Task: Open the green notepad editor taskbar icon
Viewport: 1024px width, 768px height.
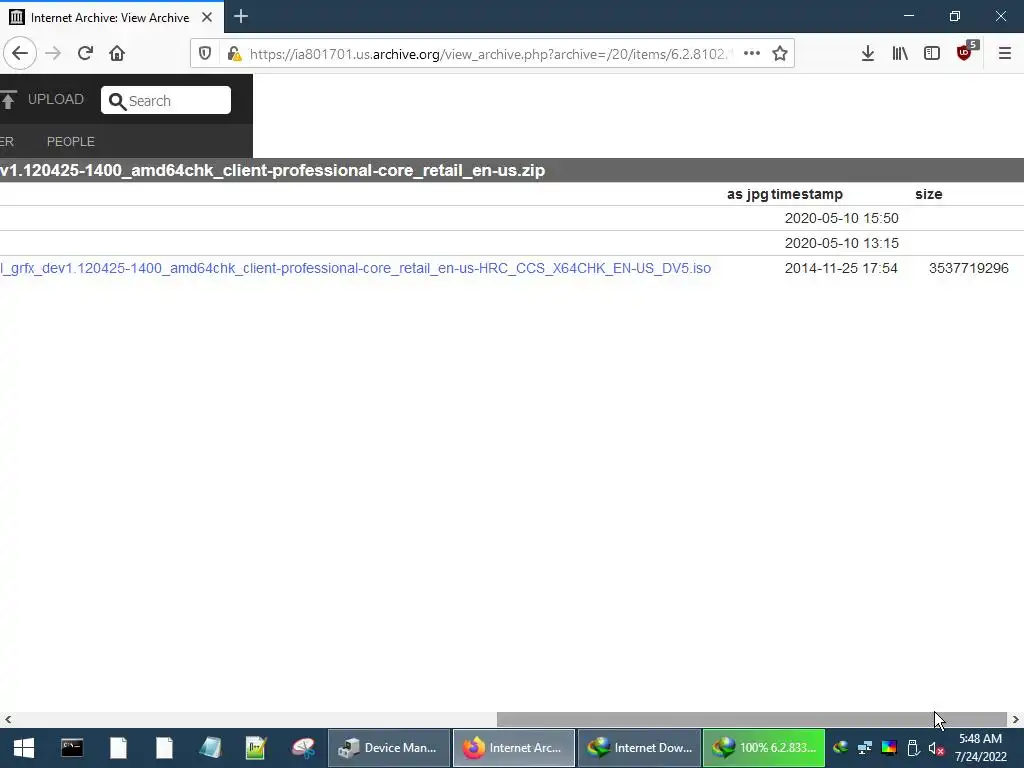Action: click(x=257, y=748)
